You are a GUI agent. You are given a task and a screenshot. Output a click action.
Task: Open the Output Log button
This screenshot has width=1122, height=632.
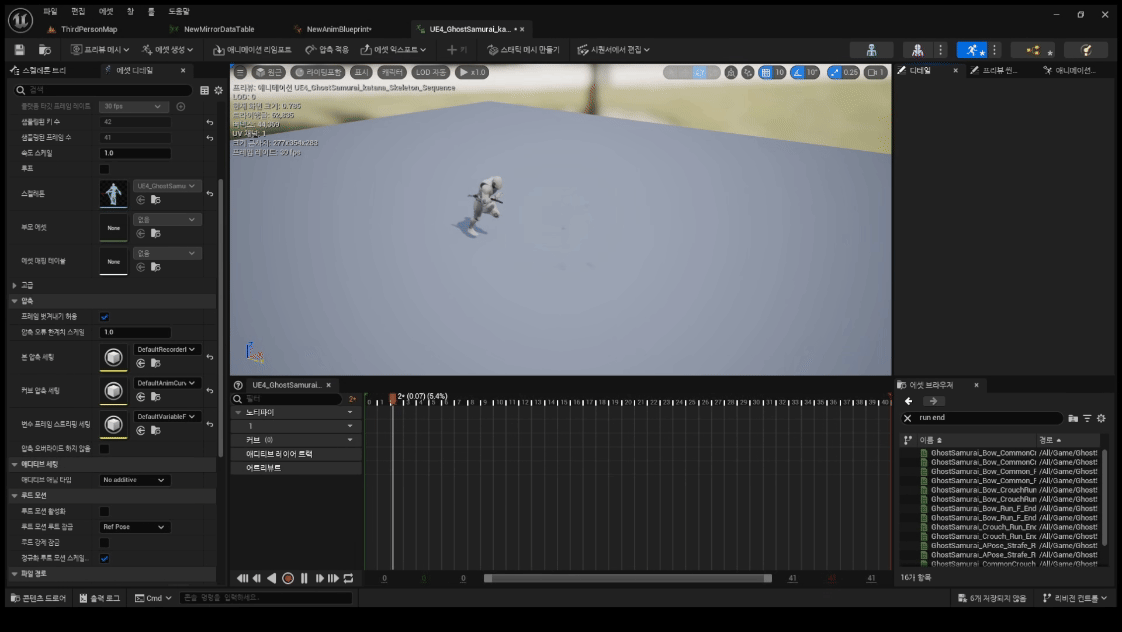coord(99,598)
